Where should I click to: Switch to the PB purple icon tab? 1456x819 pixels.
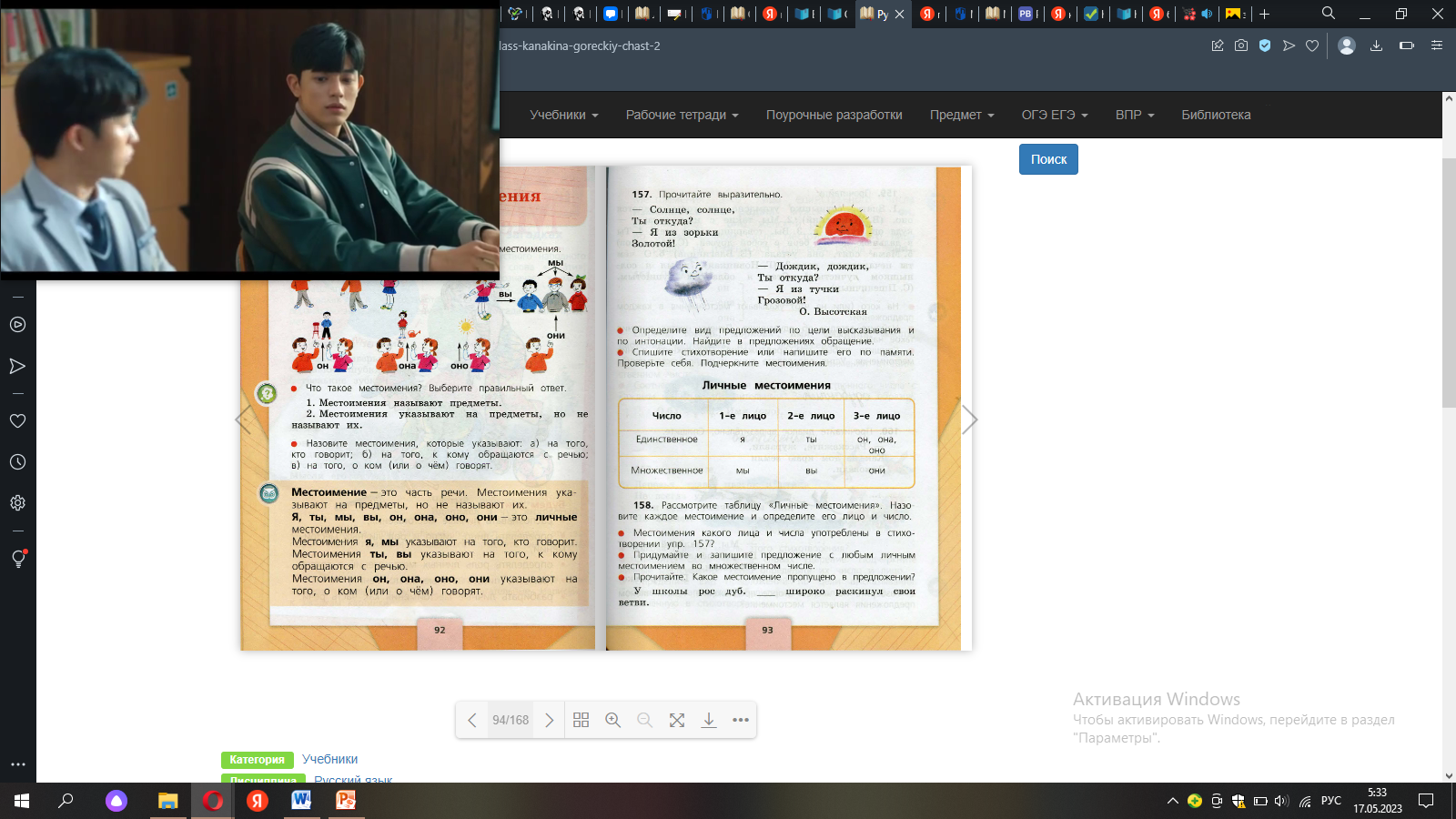click(x=1026, y=14)
